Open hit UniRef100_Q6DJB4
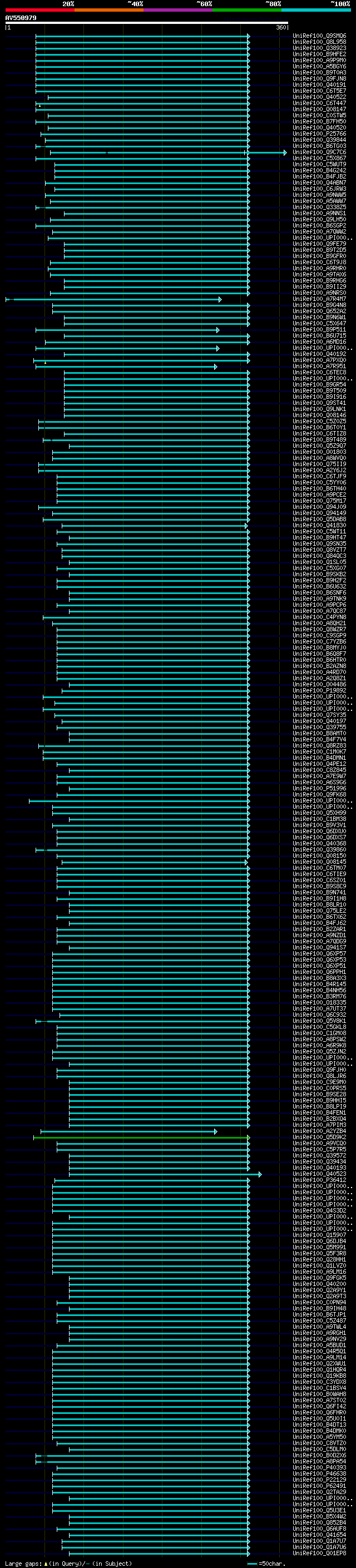 319,1241
